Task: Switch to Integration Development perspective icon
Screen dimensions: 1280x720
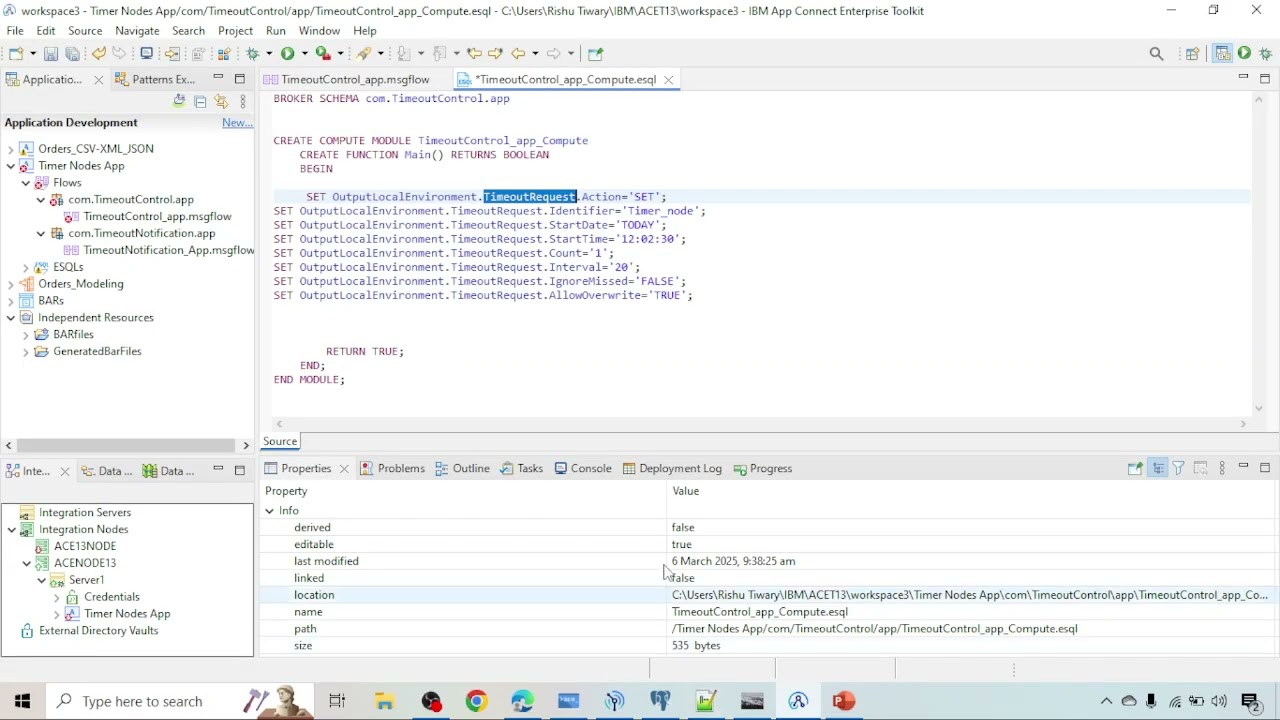Action: click(1222, 53)
